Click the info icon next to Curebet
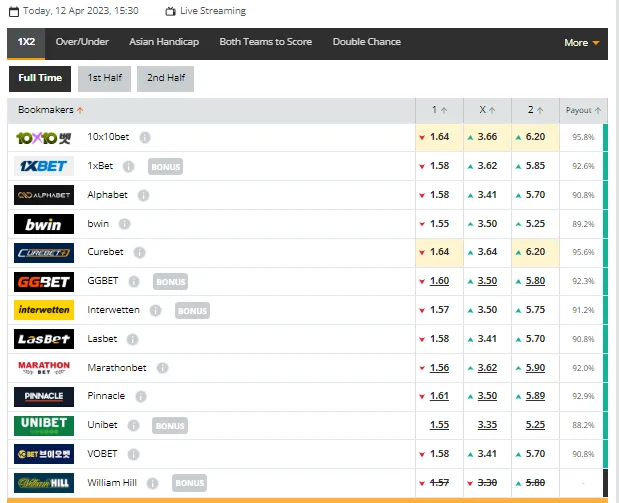Image resolution: width=619 pixels, height=503 pixels. click(x=139, y=253)
